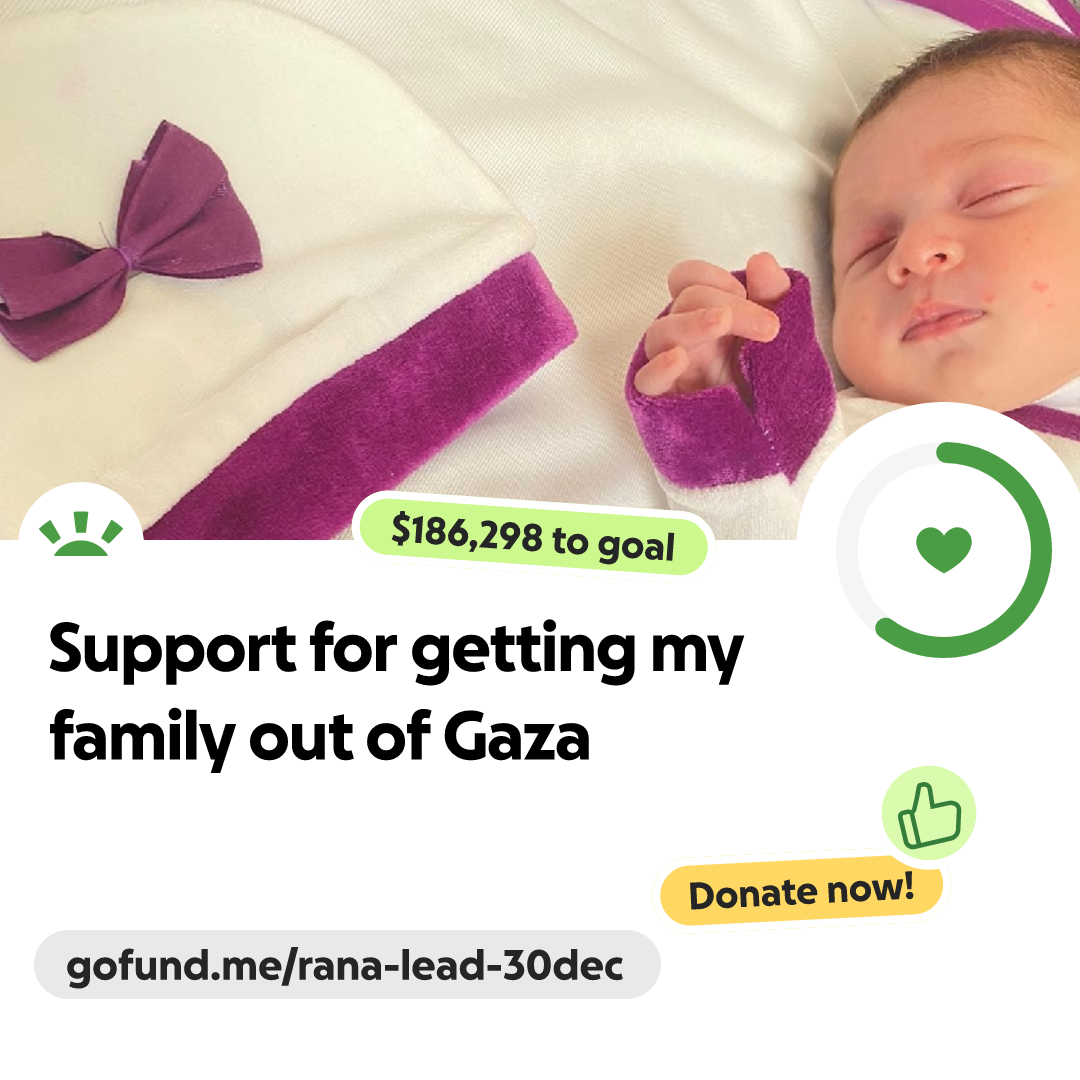Viewport: 1080px width, 1080px height.
Task: Open the campaign title starting with Support
Action: [x=396, y=694]
